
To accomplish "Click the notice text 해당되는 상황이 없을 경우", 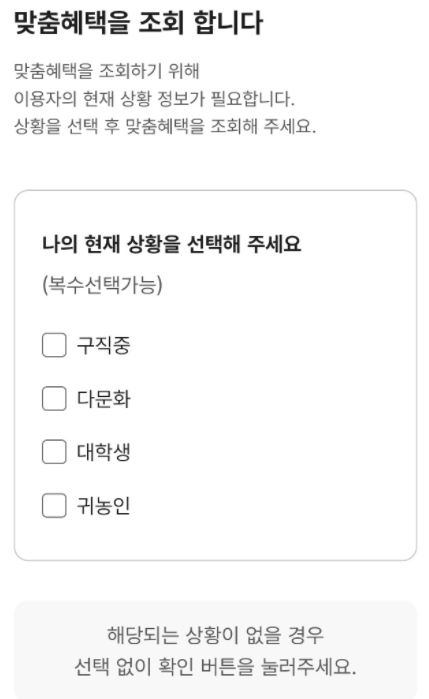I will pos(215,634).
